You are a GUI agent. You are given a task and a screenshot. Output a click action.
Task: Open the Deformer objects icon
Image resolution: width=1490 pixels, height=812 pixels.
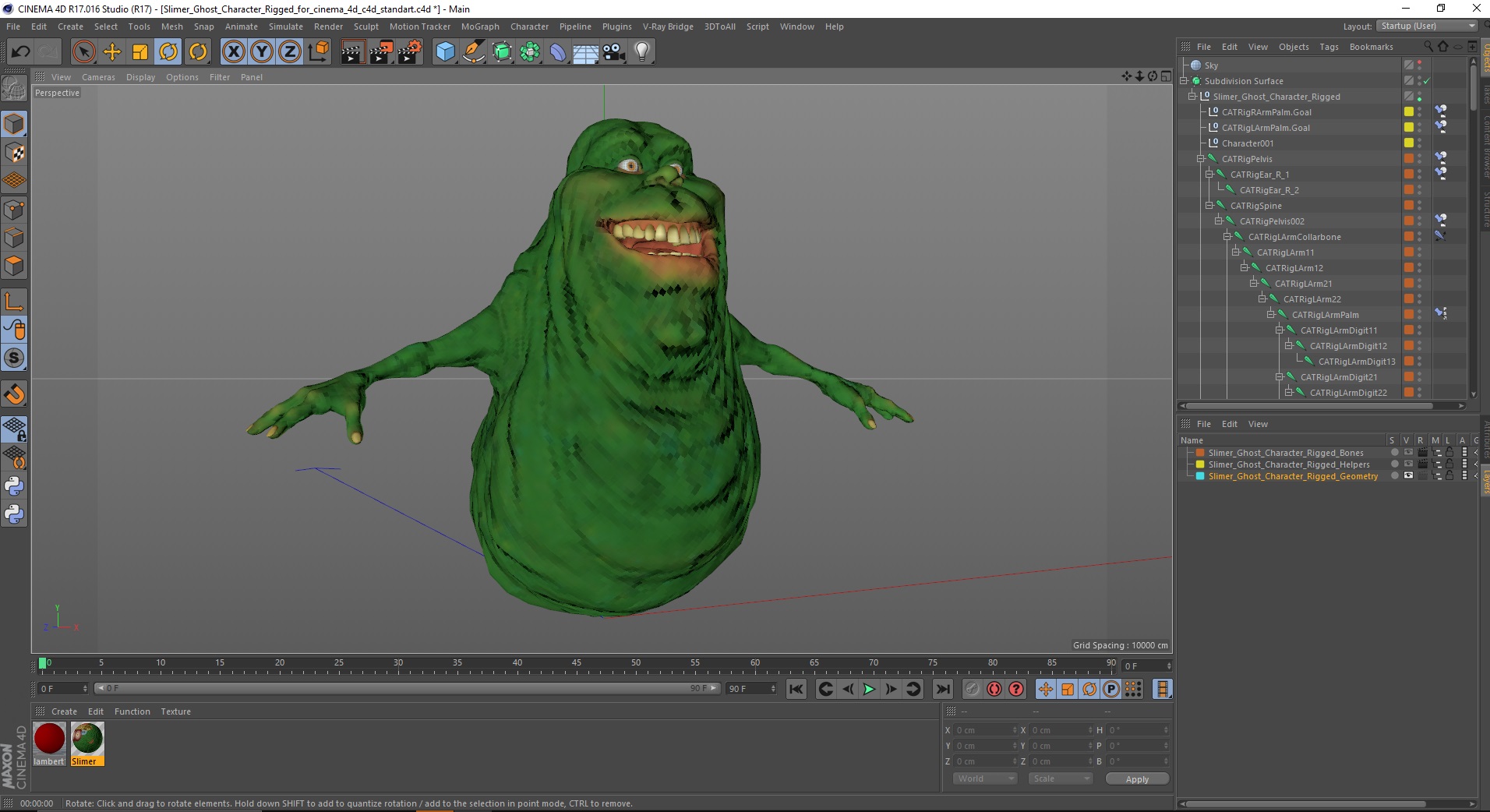558,52
